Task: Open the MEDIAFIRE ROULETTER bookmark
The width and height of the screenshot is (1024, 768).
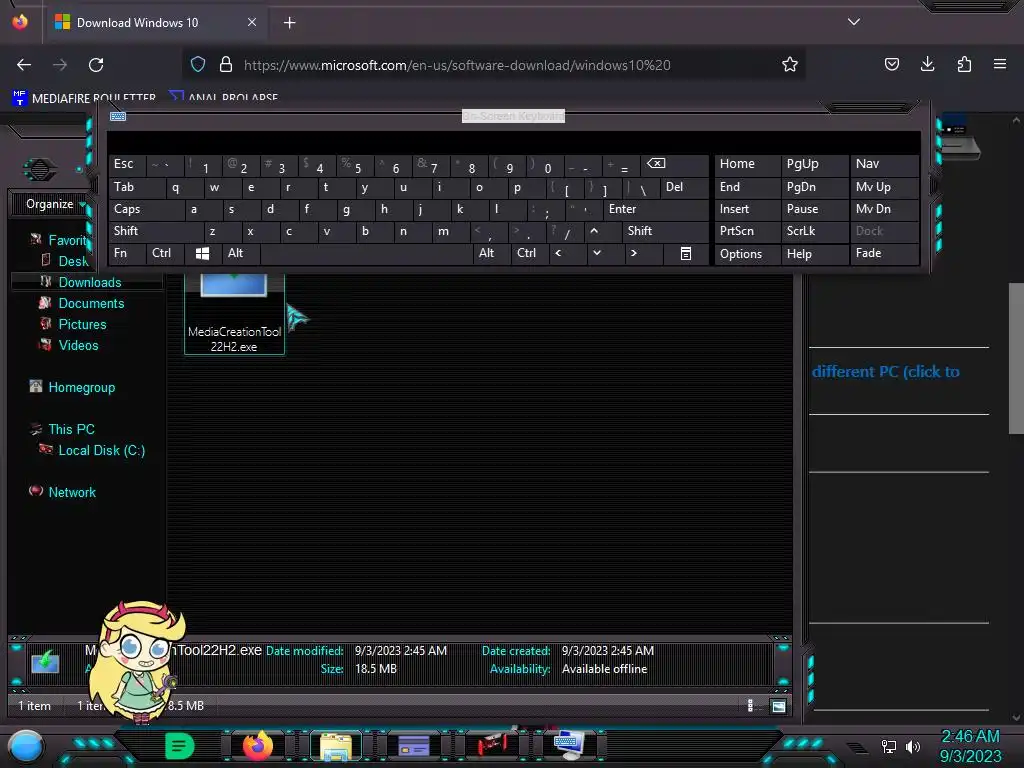Action: 84,98
